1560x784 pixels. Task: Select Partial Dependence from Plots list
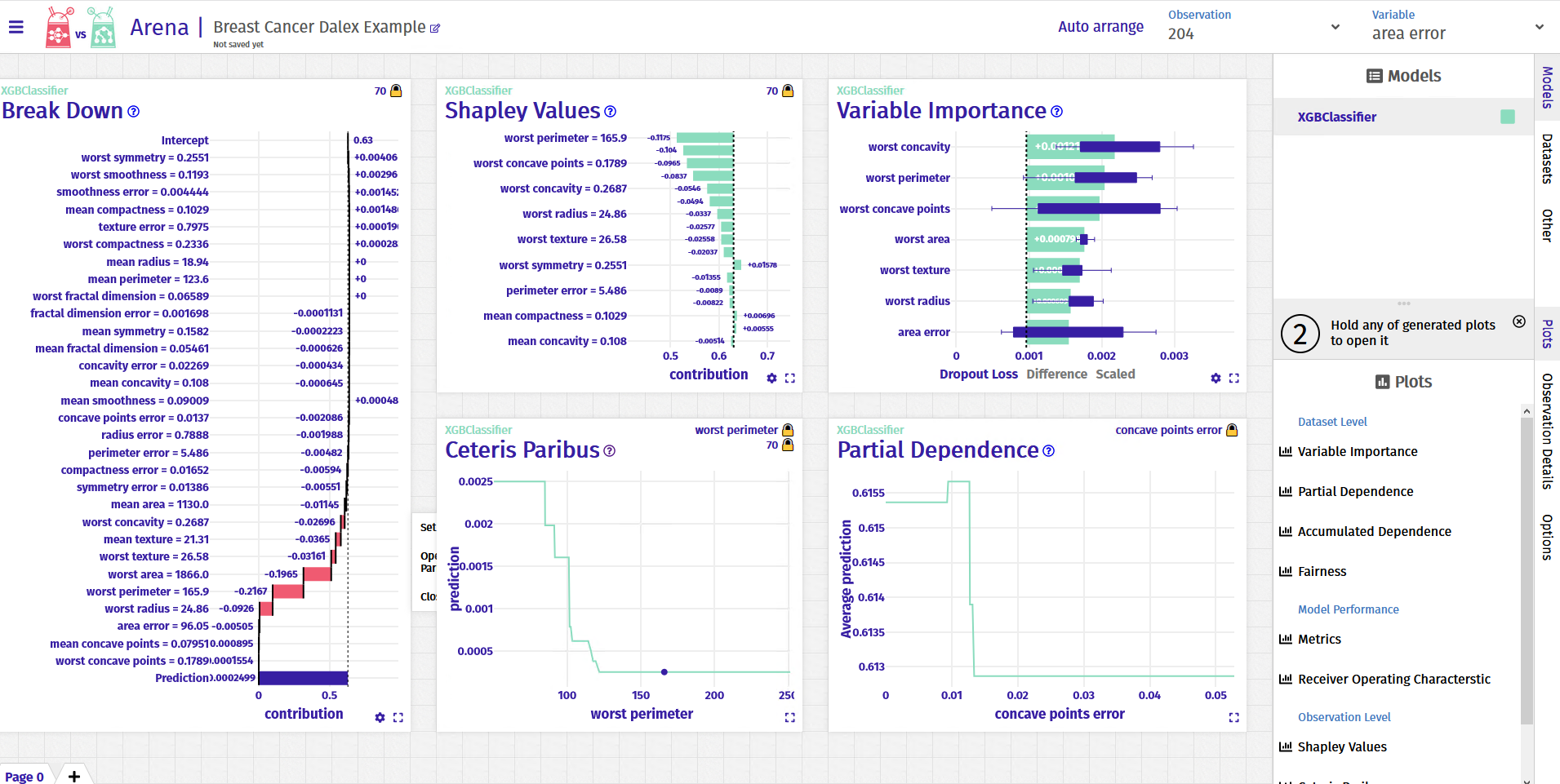point(1355,491)
